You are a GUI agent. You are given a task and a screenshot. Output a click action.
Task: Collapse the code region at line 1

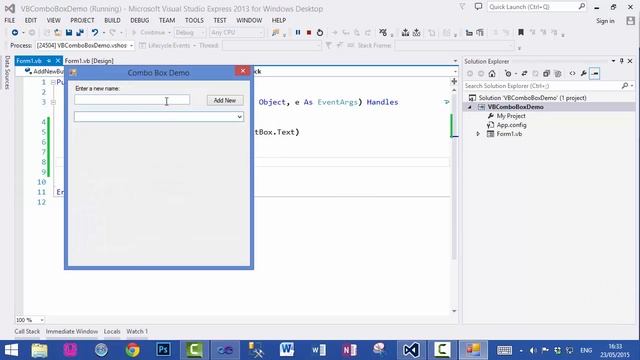pos(53,82)
